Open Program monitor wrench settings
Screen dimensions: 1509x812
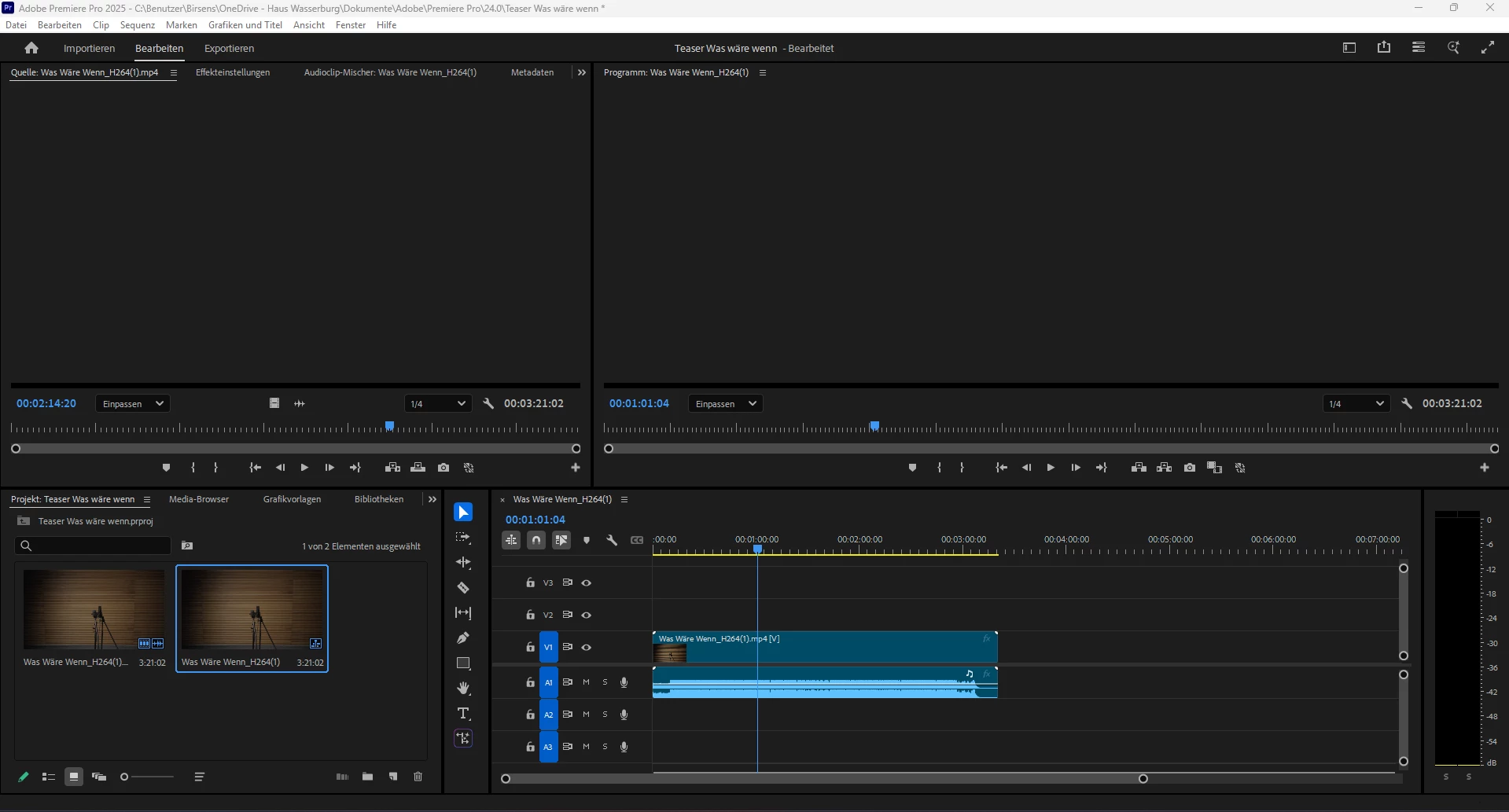coord(1407,404)
